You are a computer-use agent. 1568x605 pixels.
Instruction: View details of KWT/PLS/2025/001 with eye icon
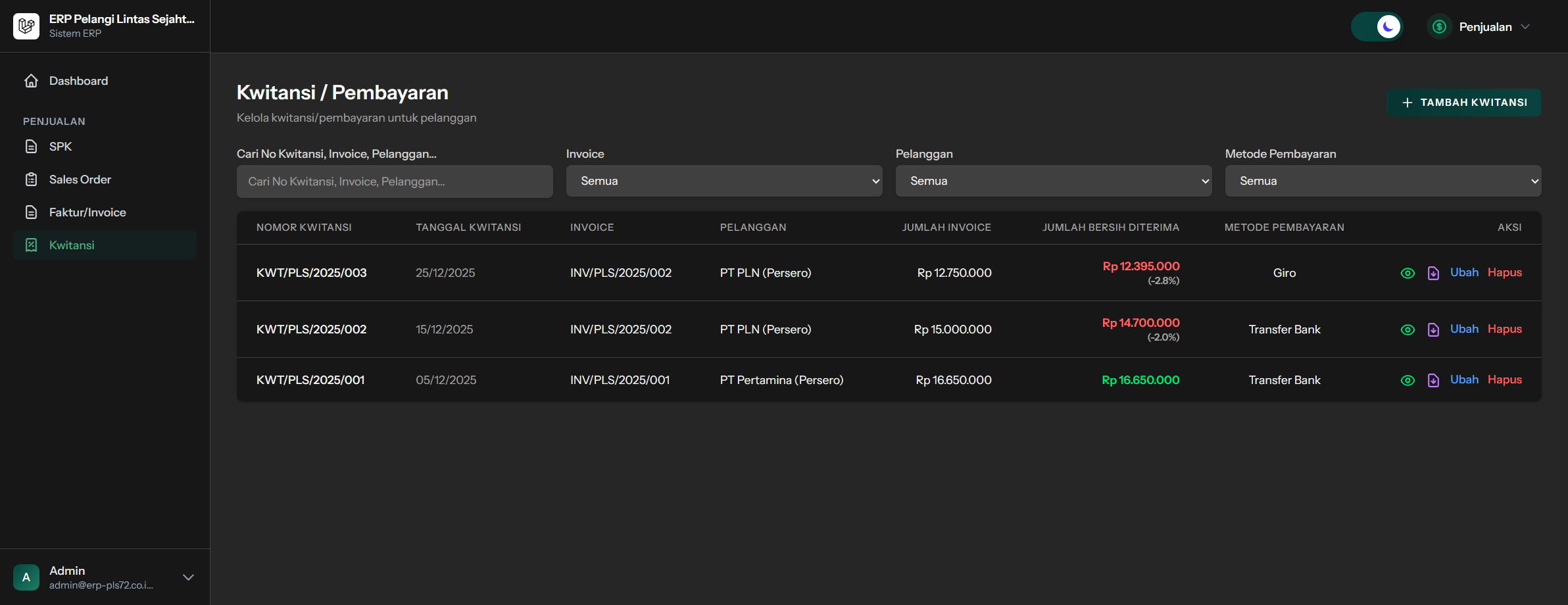tap(1408, 380)
